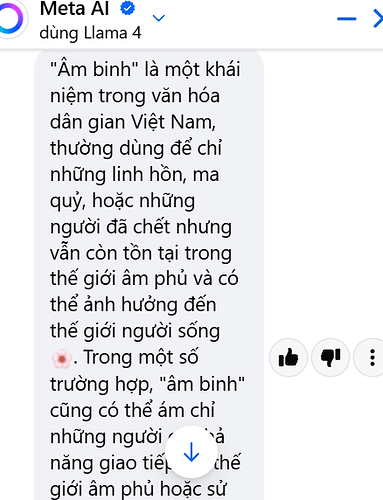Select the first line starting "Âm binh"
This screenshot has width=383, height=500.
click(145, 69)
